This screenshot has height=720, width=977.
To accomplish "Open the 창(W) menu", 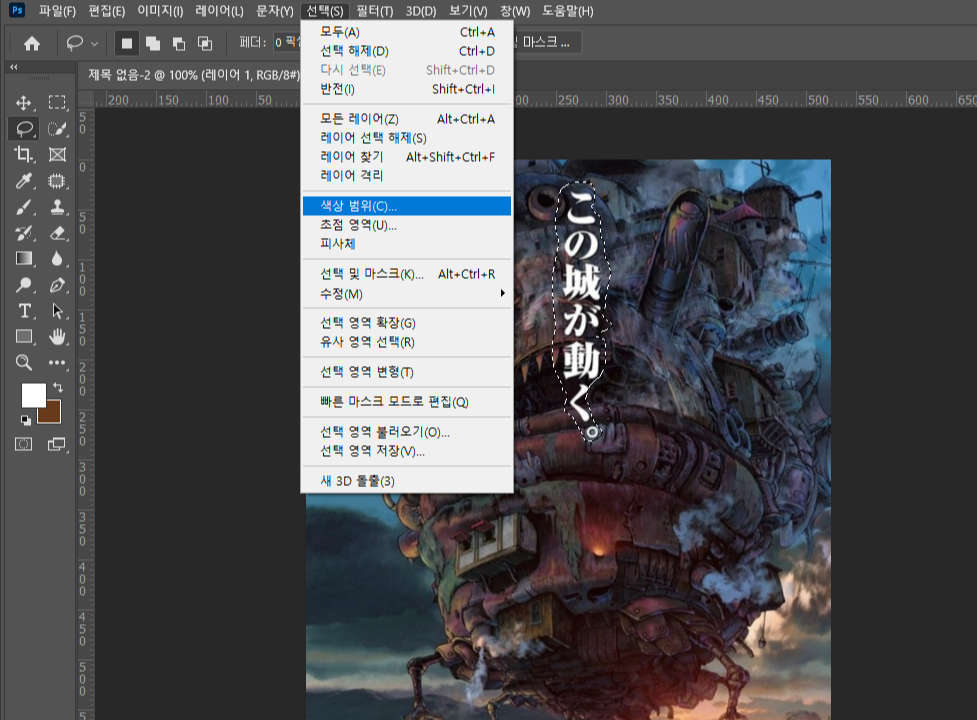I will pyautogui.click(x=515, y=11).
